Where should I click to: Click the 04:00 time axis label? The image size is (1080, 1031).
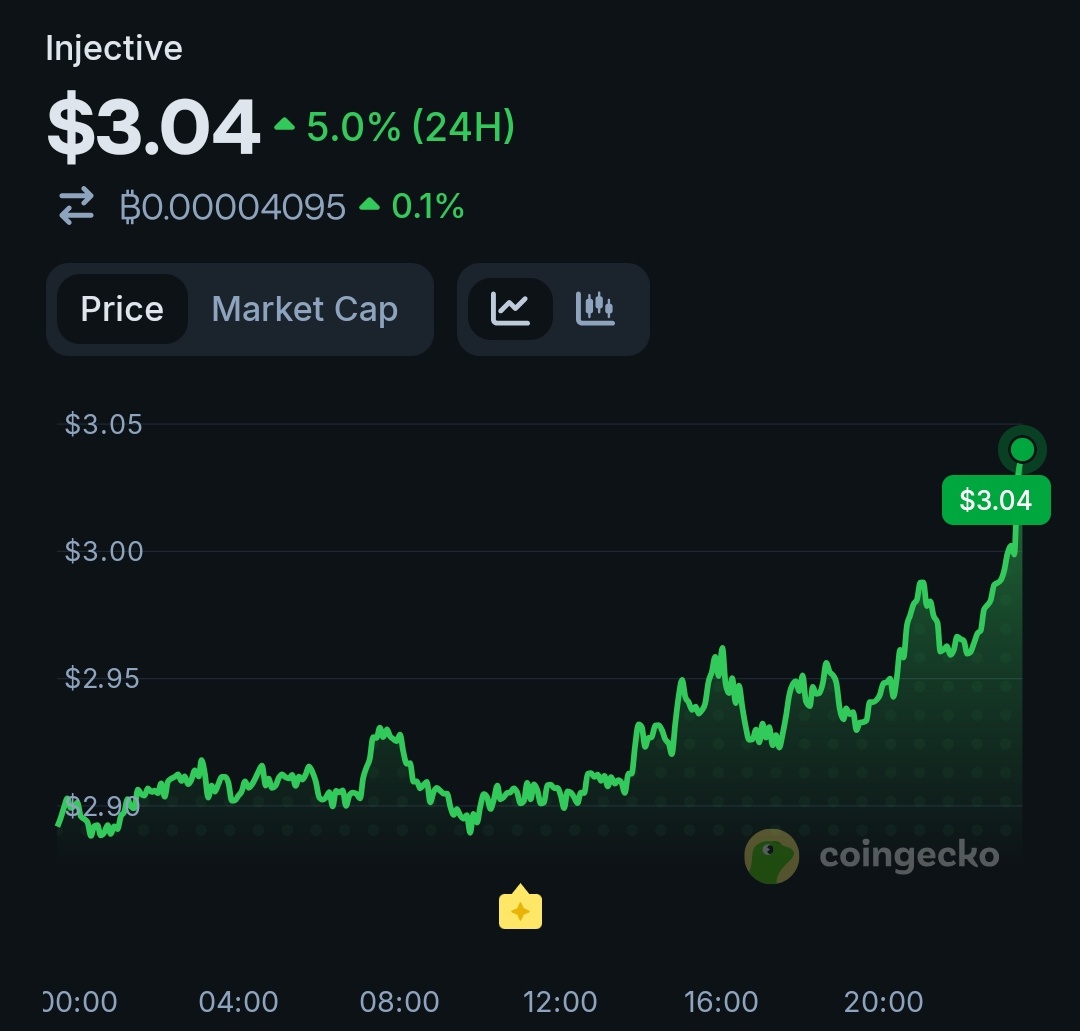238,1001
